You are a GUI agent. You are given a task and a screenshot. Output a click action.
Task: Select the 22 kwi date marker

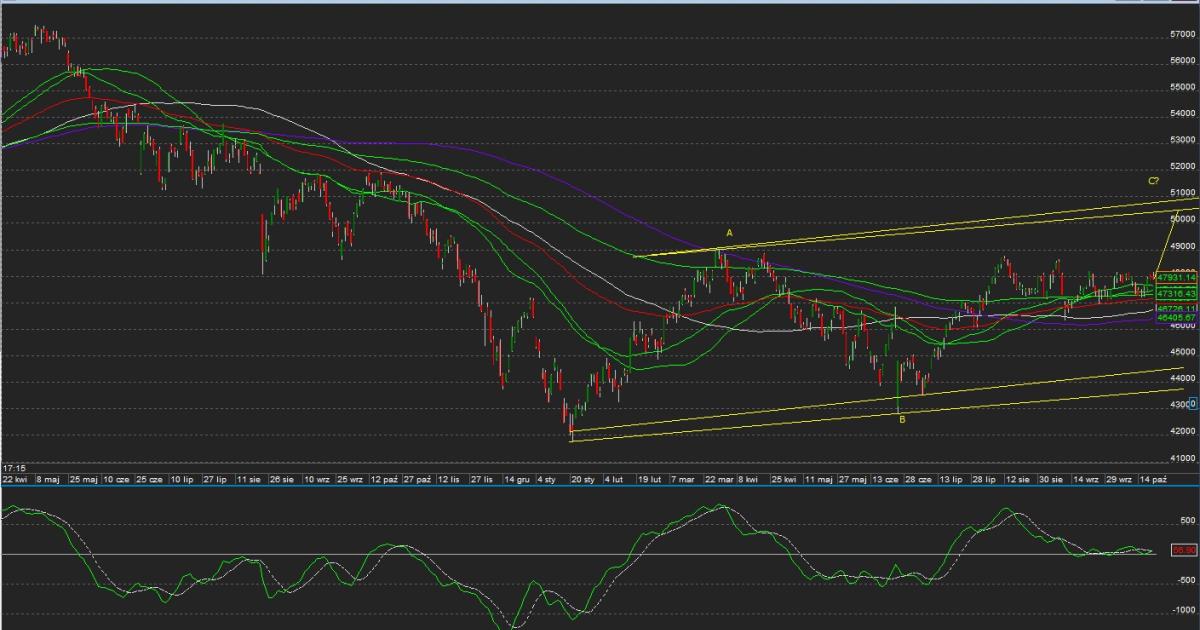pos(16,480)
